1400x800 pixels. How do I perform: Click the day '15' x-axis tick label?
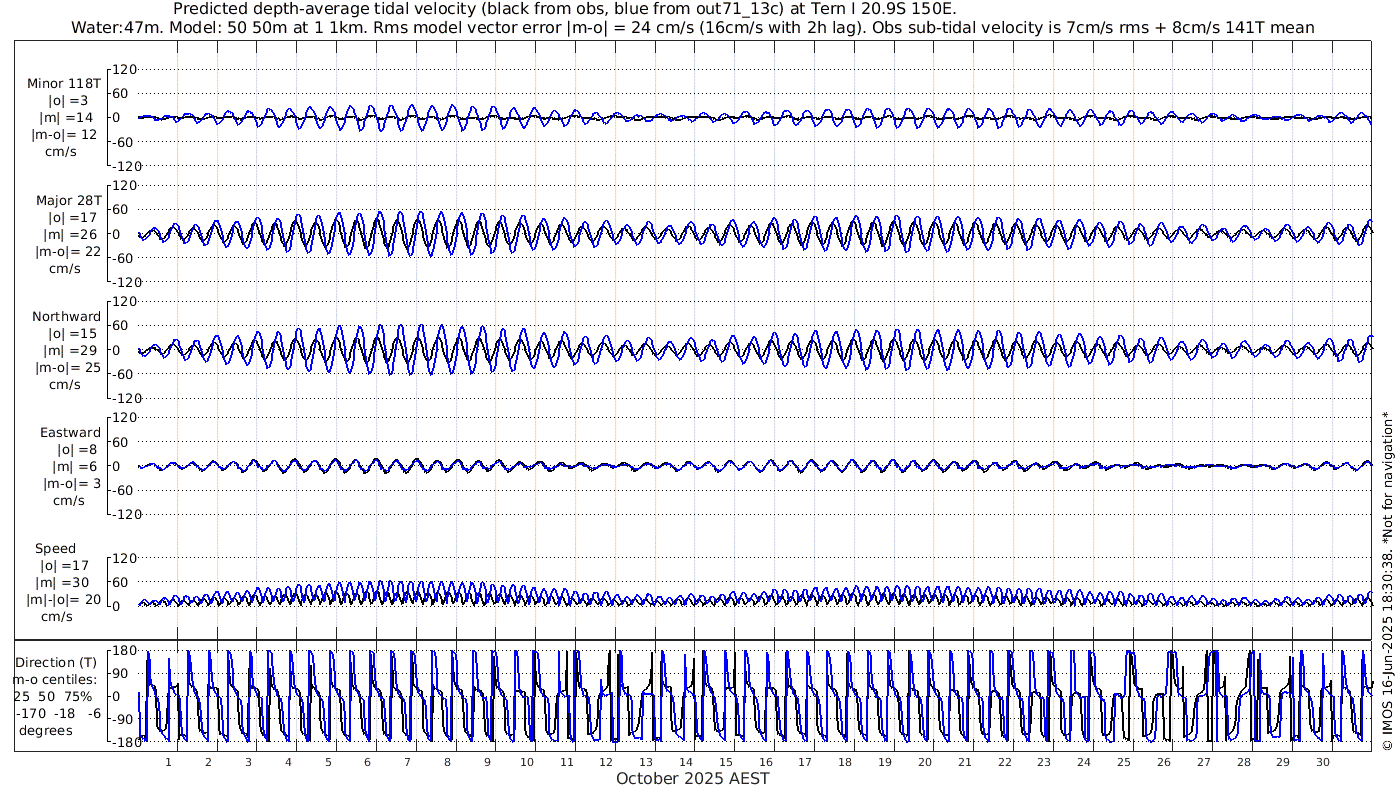pos(726,762)
